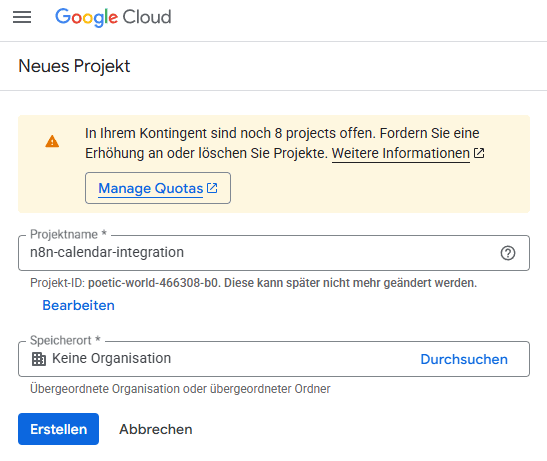Click the Manage Quotas button
547x461 pixels.
click(x=158, y=188)
